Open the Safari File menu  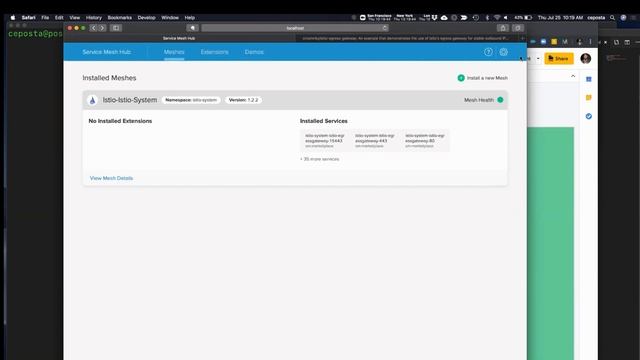pos(45,18)
